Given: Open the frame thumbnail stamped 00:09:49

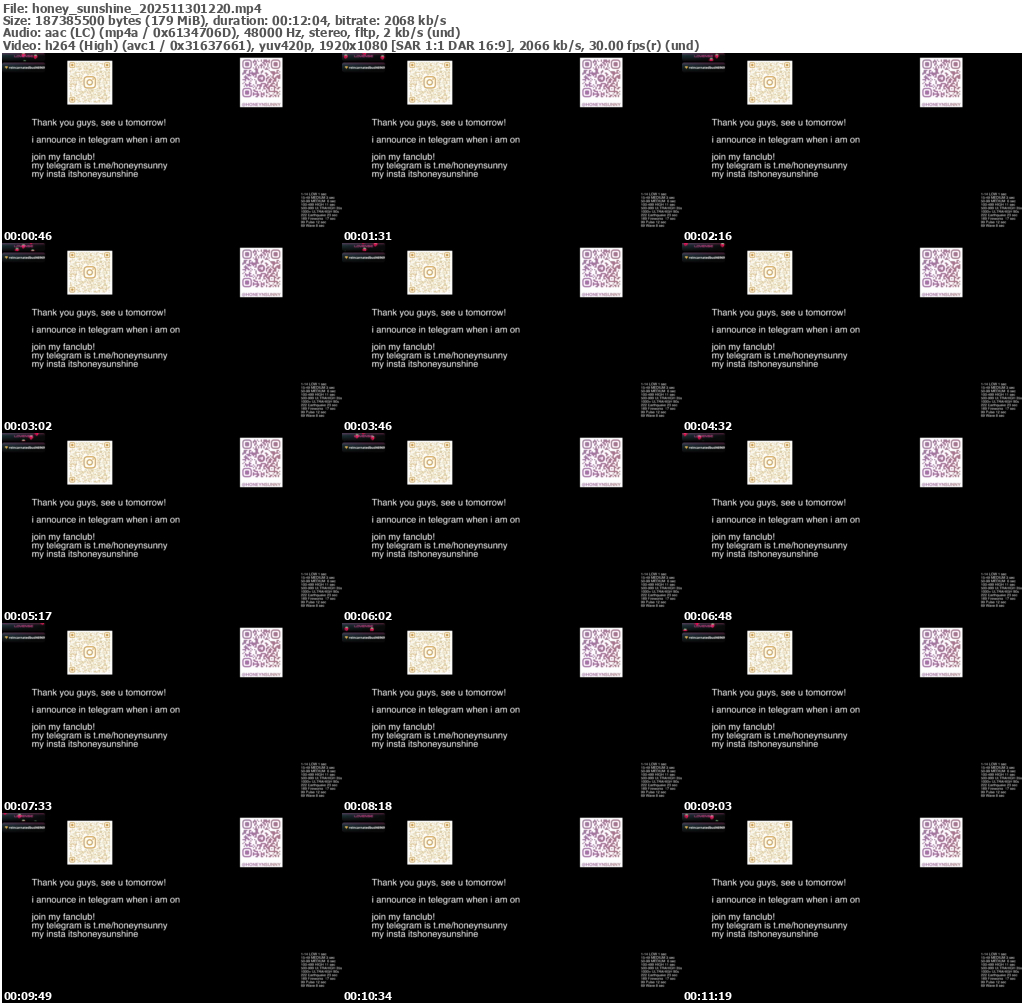Looking at the screenshot, I should [172, 908].
